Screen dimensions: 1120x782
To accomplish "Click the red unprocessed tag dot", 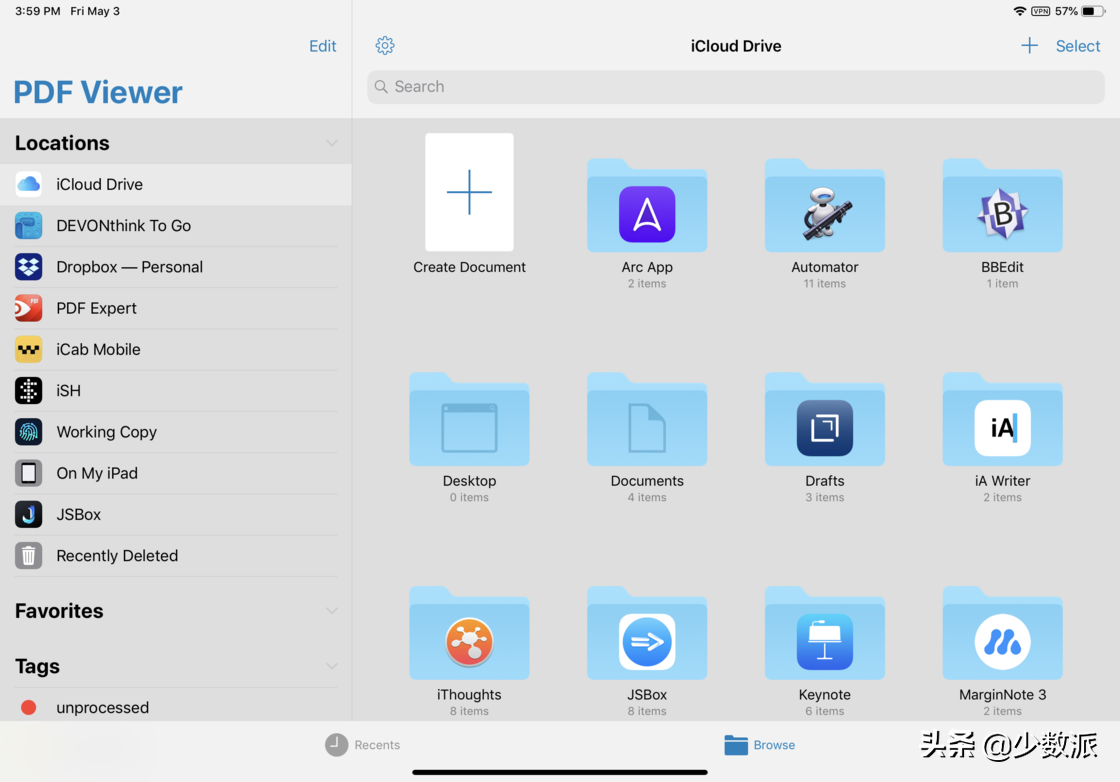I will (29, 707).
